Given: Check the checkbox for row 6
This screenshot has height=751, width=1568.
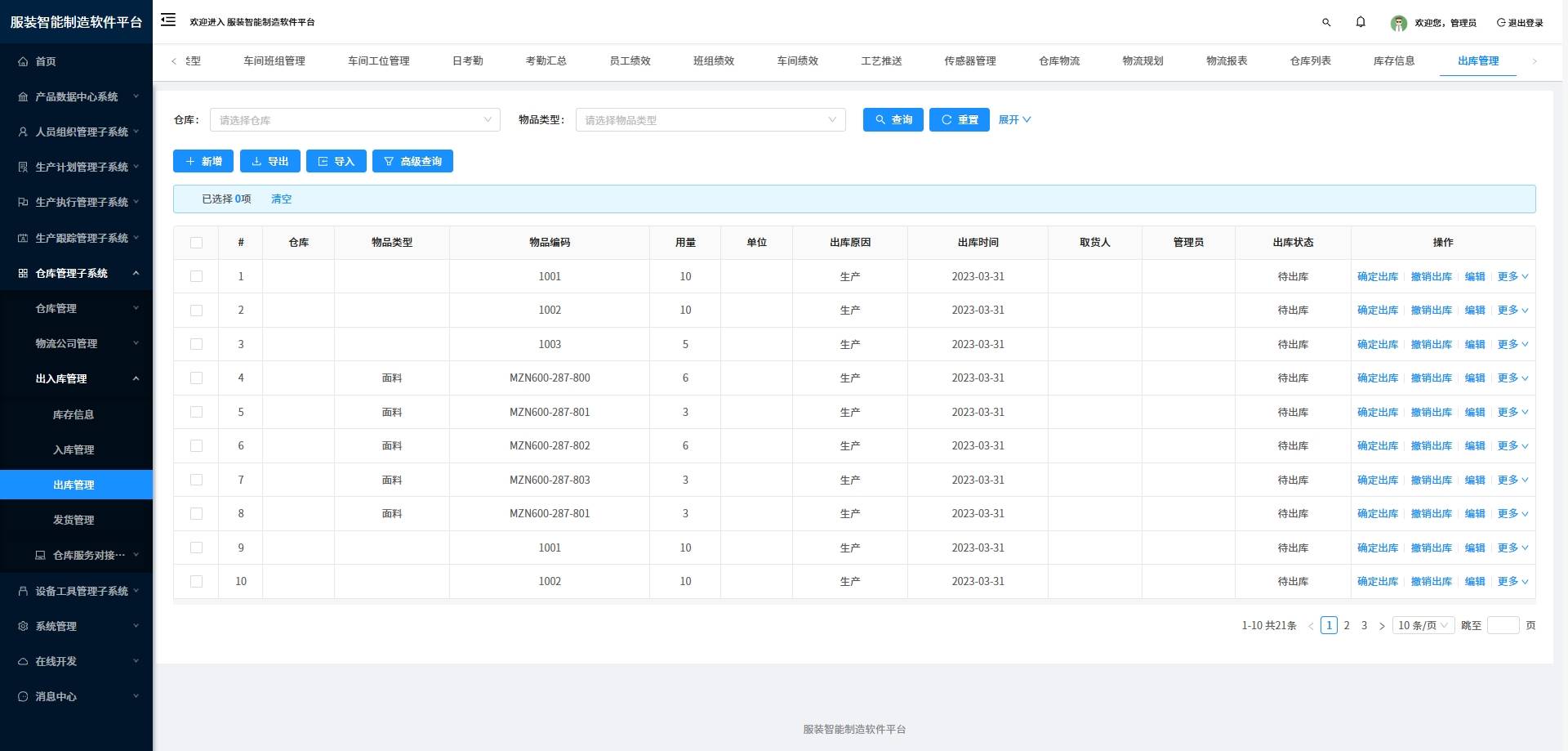Looking at the screenshot, I should [x=196, y=445].
